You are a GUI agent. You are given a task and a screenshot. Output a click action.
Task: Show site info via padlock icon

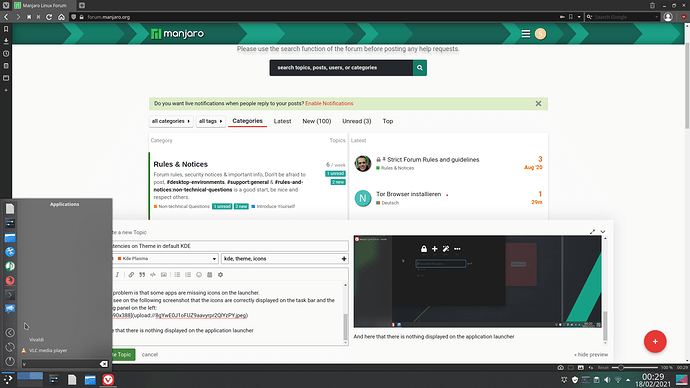click(81, 17)
